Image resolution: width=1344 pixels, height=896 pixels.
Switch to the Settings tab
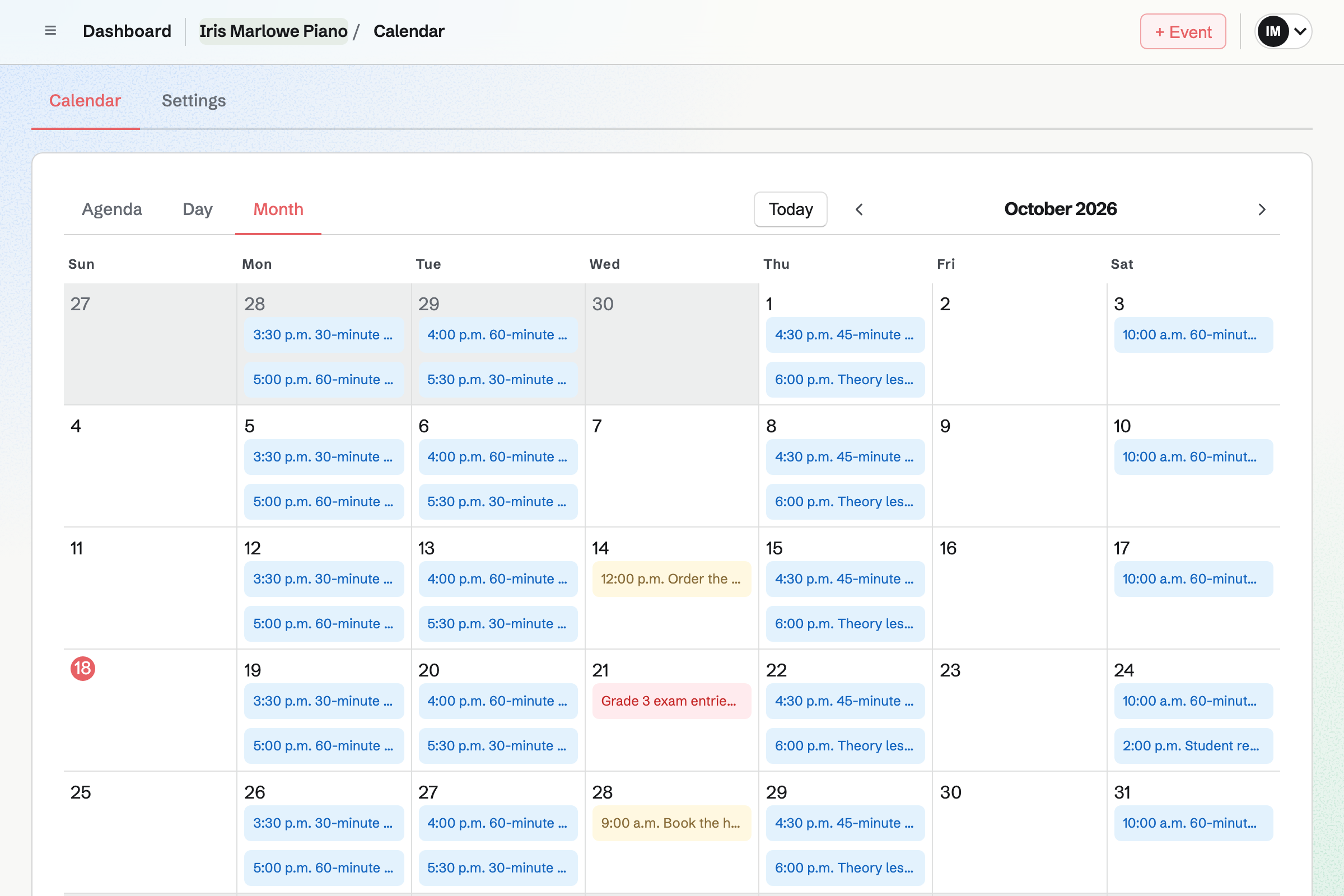click(194, 101)
